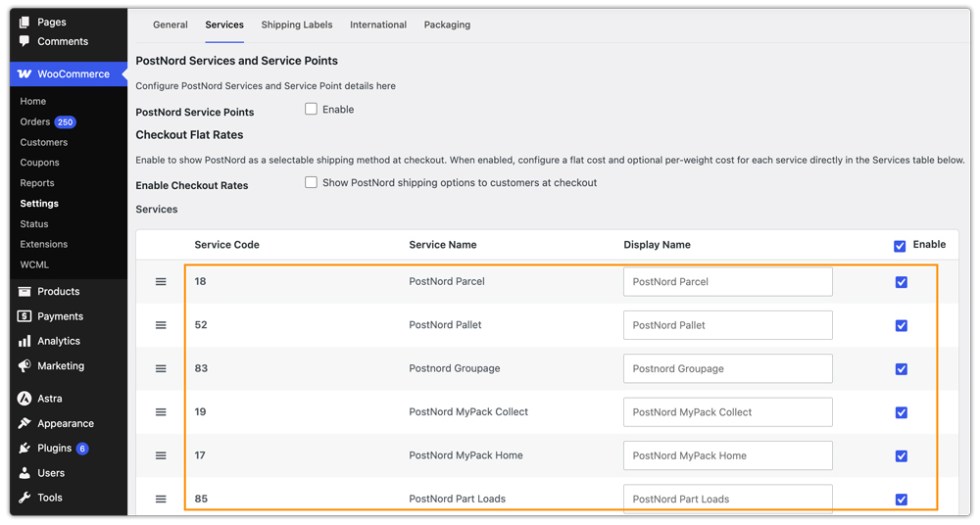
Task: Open WooCommerce Home submenu
Action: pyautogui.click(x=33, y=101)
